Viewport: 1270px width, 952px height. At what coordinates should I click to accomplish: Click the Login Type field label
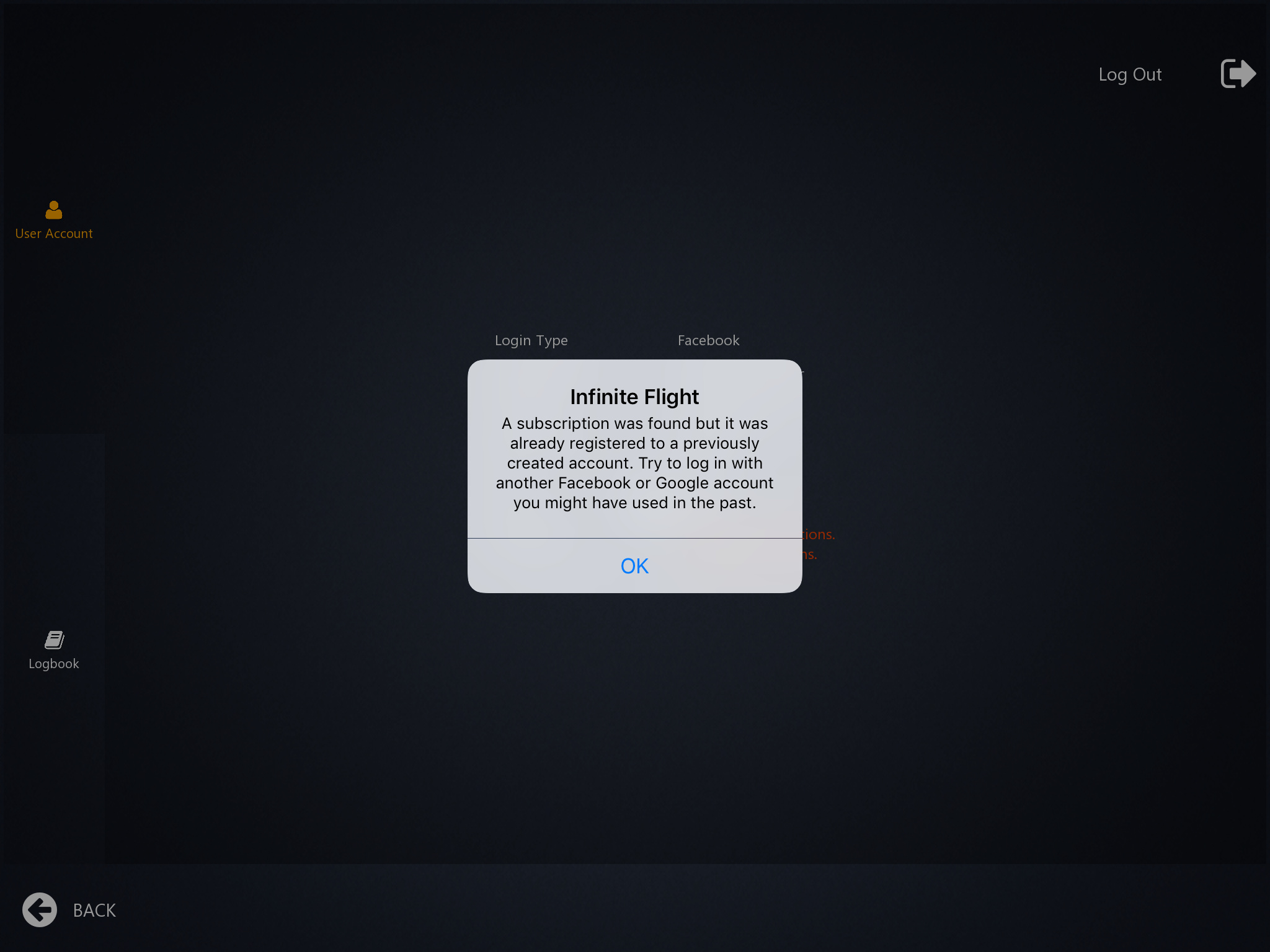tap(531, 340)
